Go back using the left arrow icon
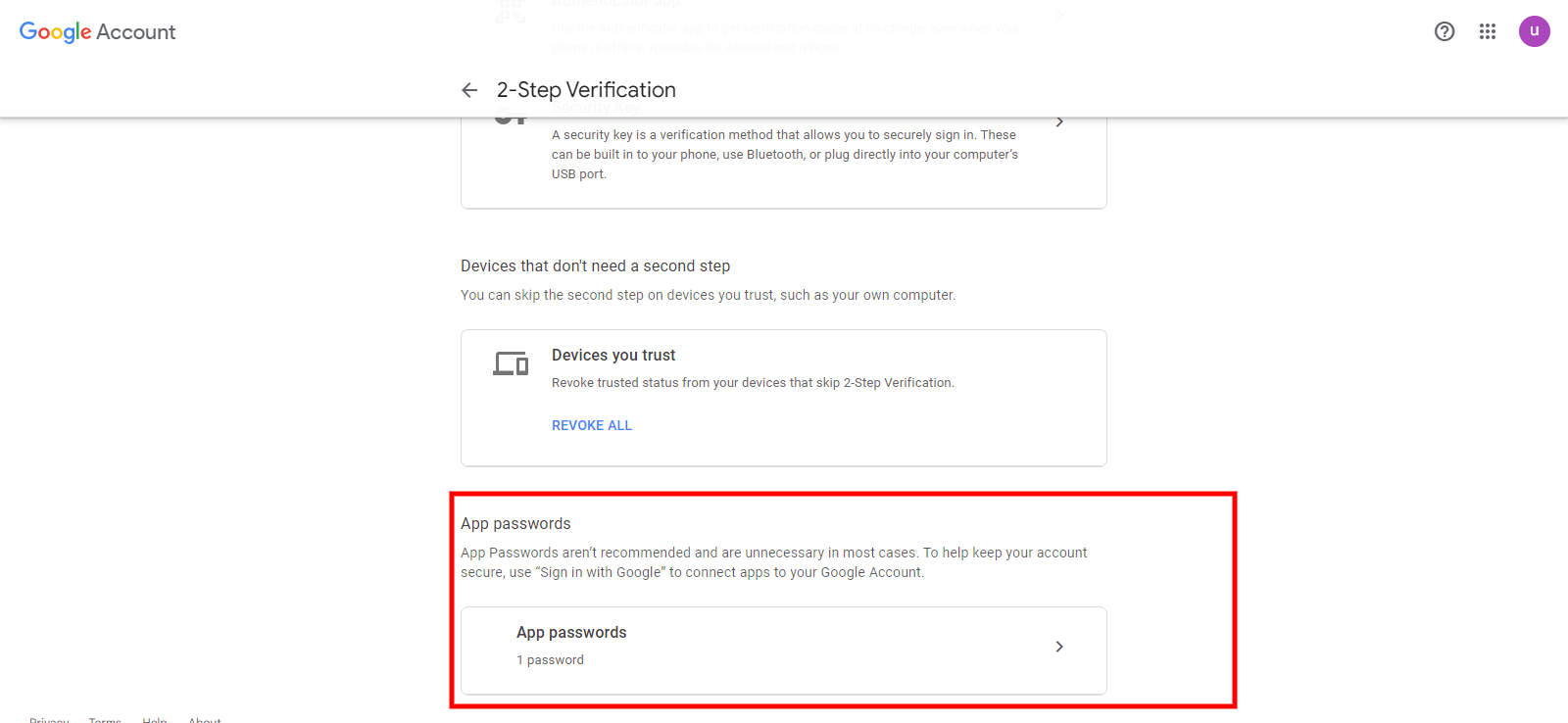Image resolution: width=1568 pixels, height=723 pixels. click(469, 90)
